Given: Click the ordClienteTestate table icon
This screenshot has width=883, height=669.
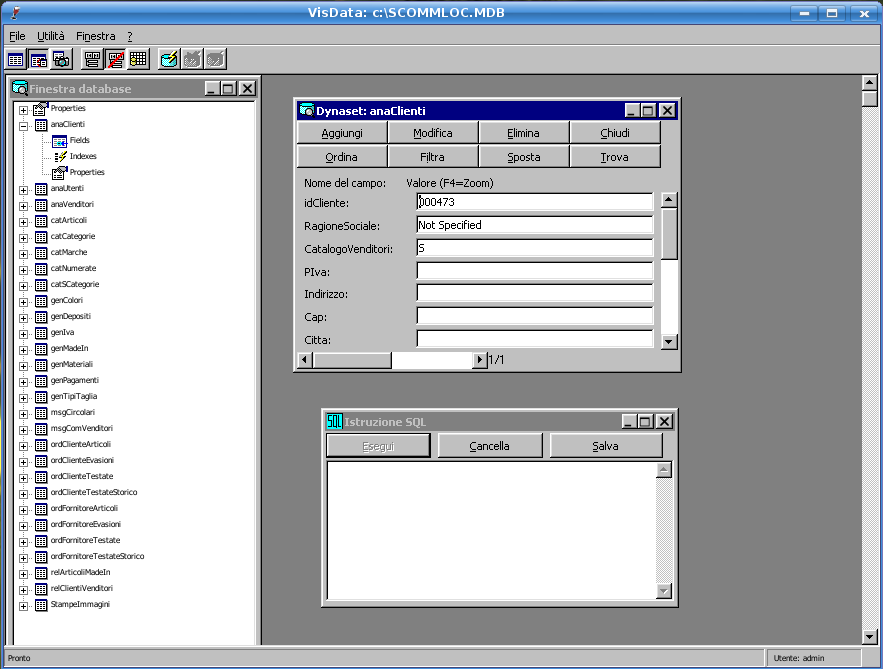Looking at the screenshot, I should point(41,477).
